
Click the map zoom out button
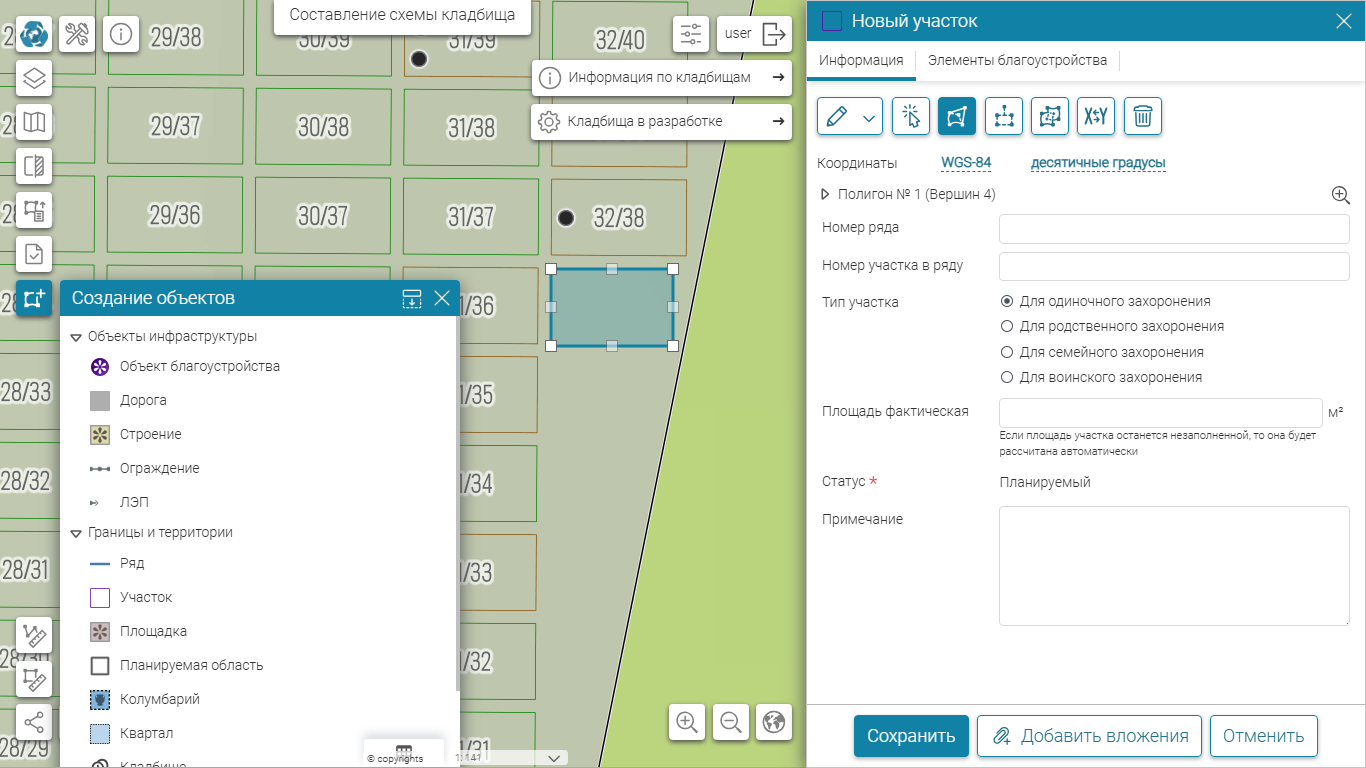(731, 722)
